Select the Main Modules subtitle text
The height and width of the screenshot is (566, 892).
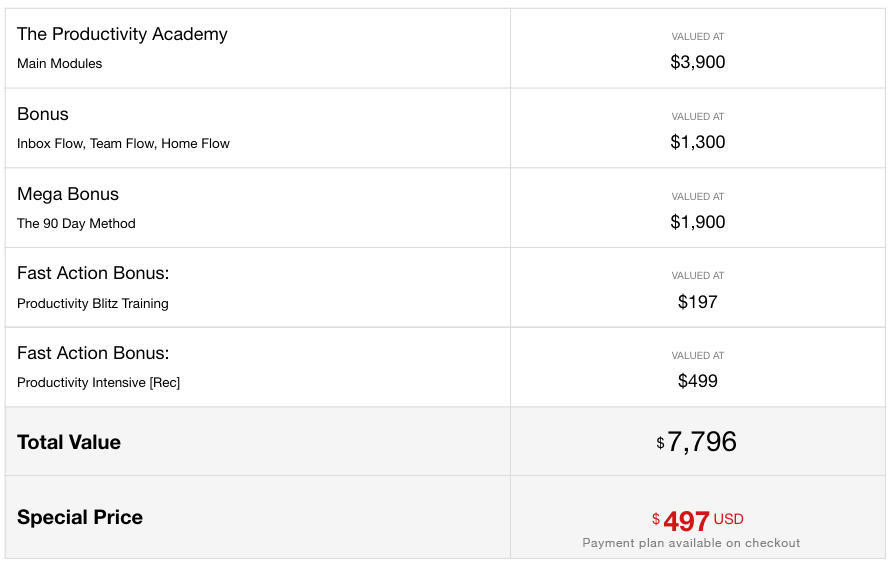click(x=59, y=64)
